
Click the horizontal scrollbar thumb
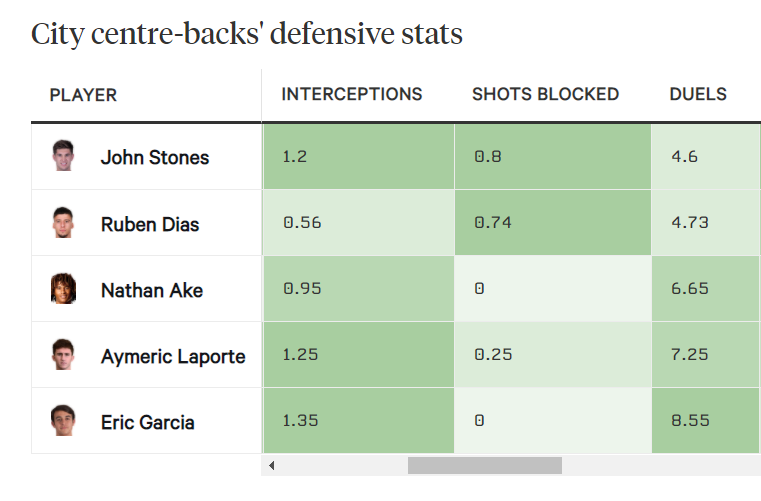pos(484,465)
